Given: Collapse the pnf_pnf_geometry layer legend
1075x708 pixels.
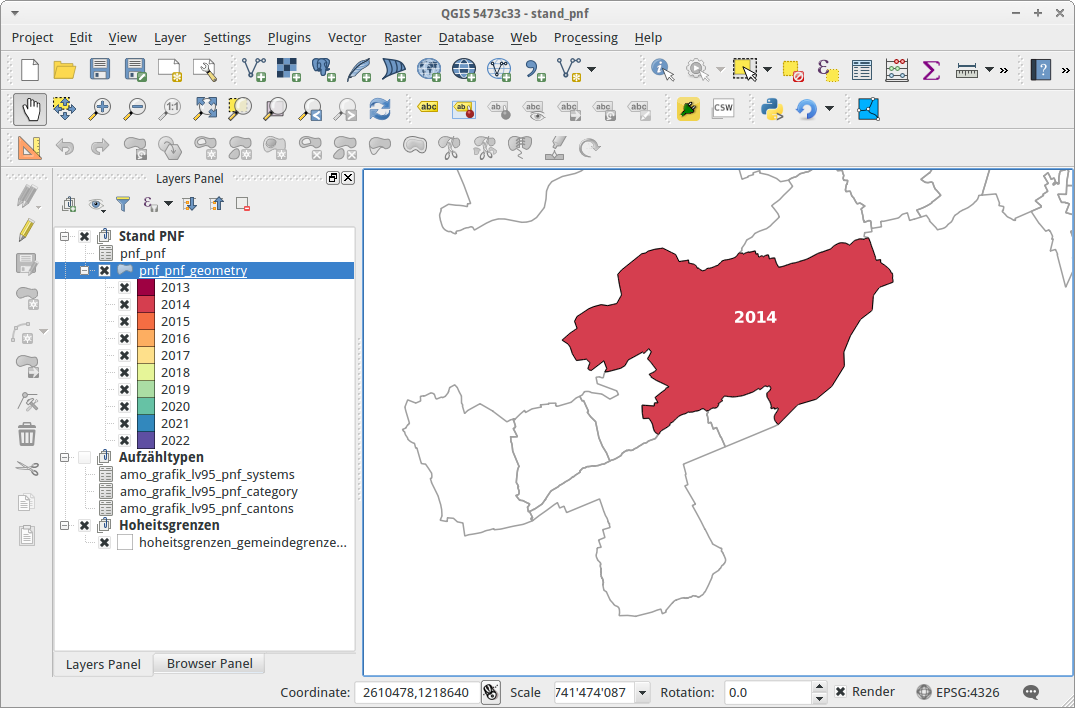Looking at the screenshot, I should [84, 271].
